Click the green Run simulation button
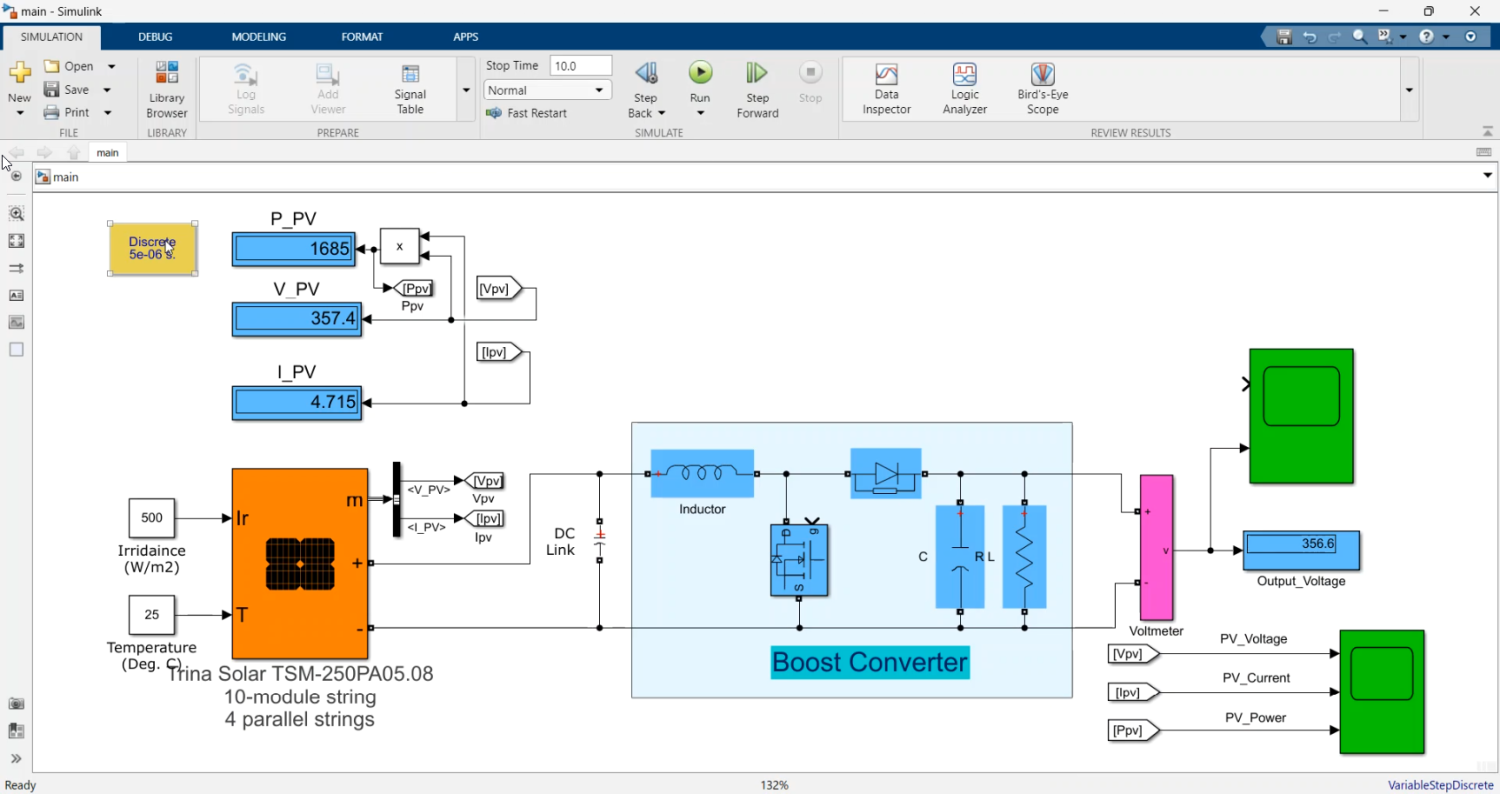 pos(700,73)
